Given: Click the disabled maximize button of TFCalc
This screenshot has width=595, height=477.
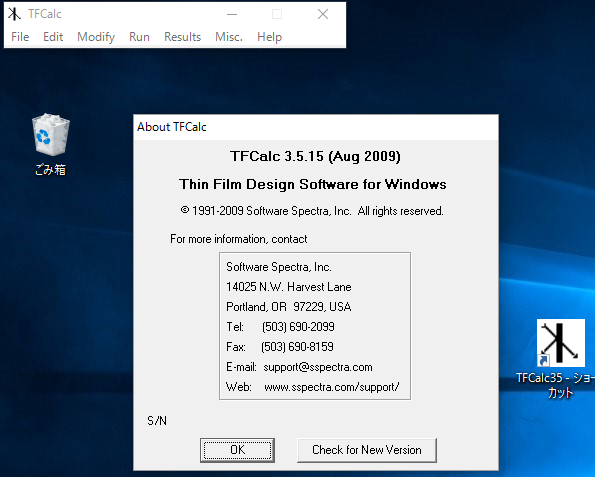Looking at the screenshot, I should click(277, 14).
